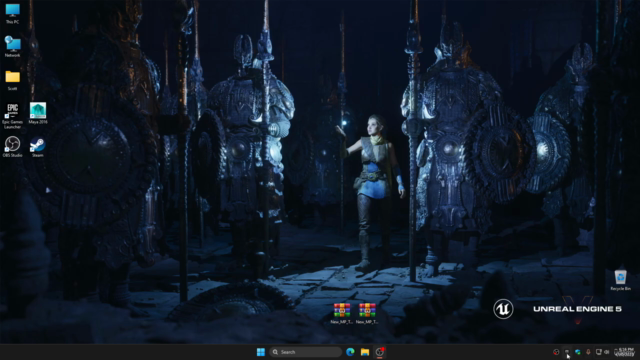The width and height of the screenshot is (640, 360).
Task: Click the taskbar Search box
Action: click(305, 352)
